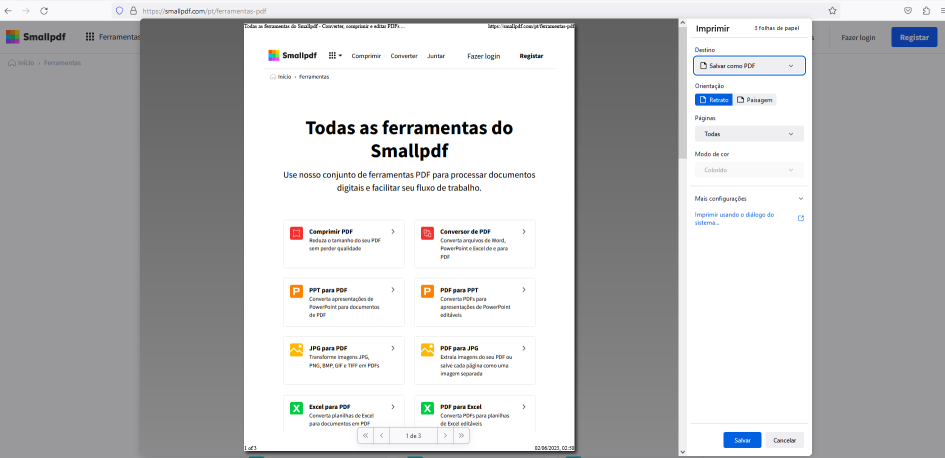Screen dimensions: 945x458
Task: Click the Cancelar button
Action: tap(785, 441)
